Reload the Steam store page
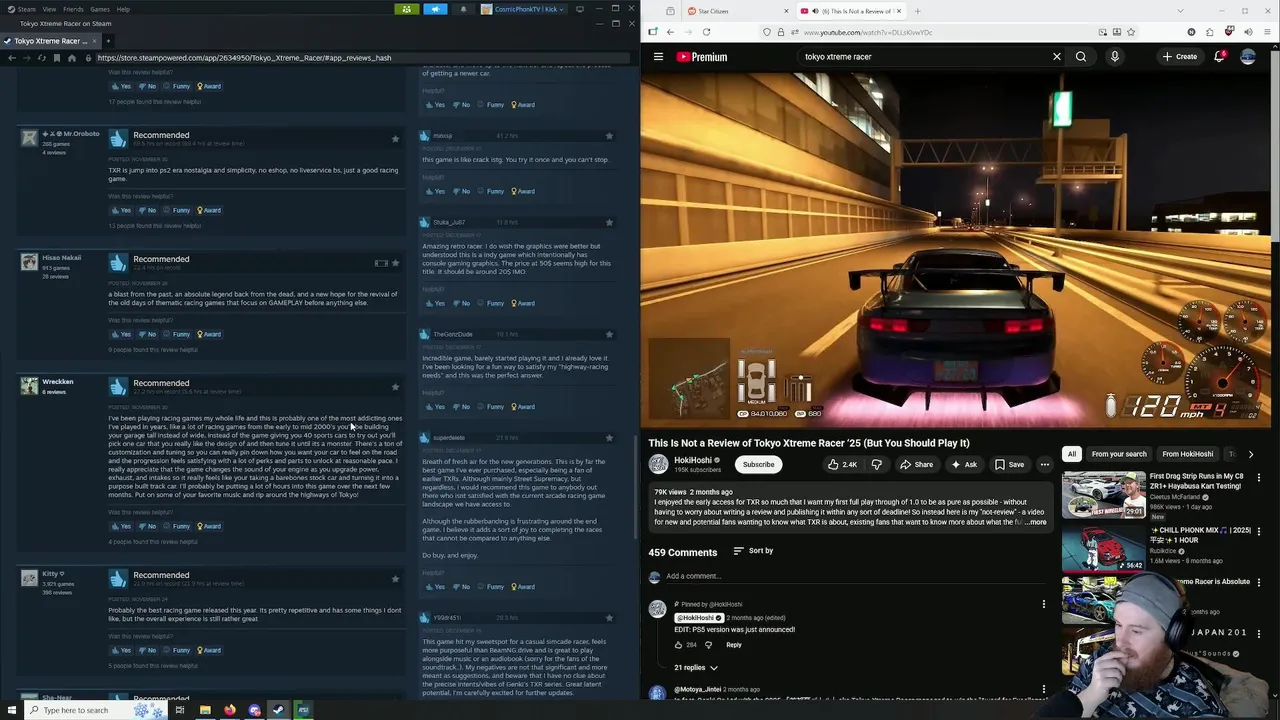1280x720 pixels. 42,58
